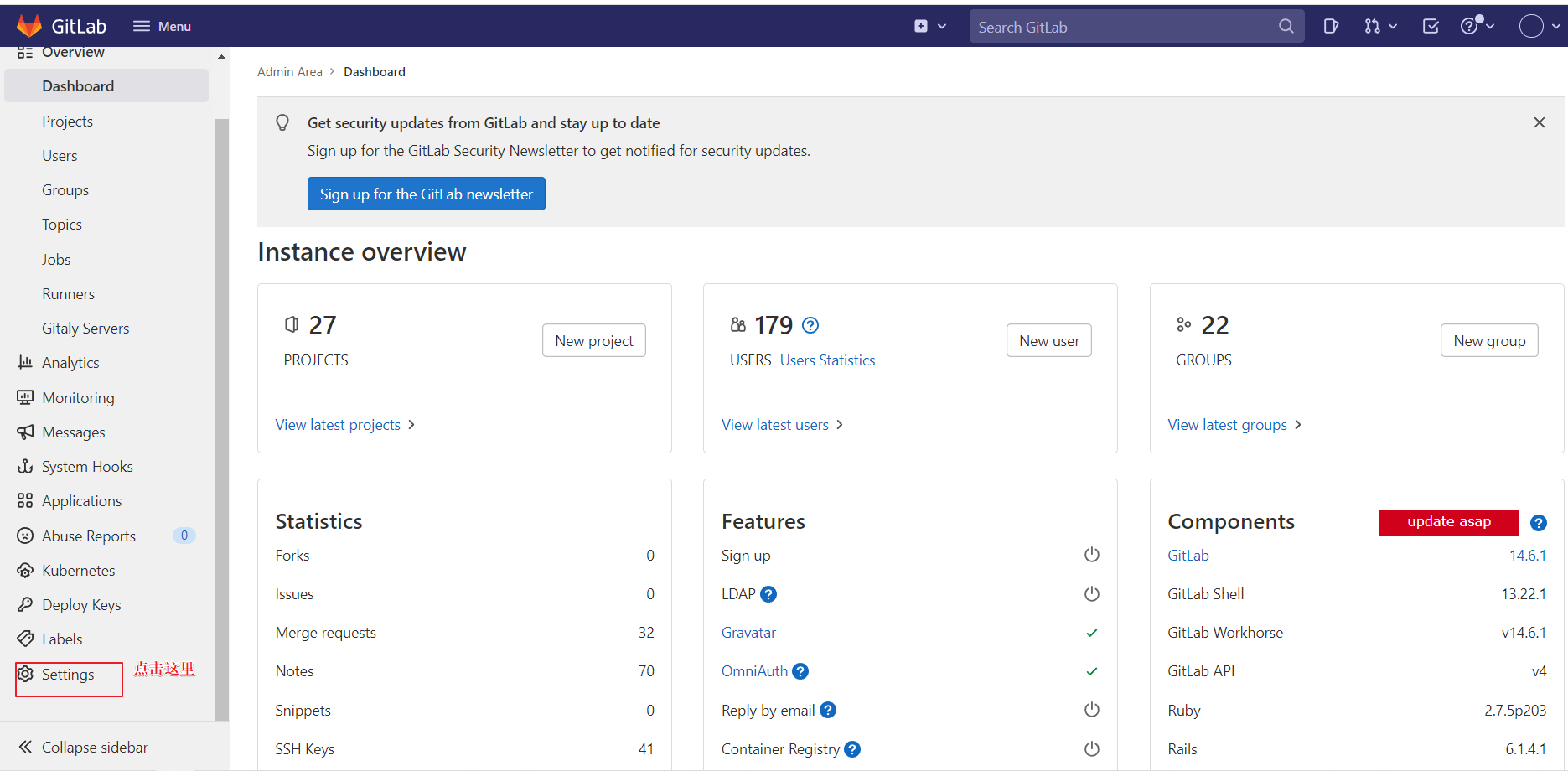Screen dimensions: 1568x771
Task: Open the user avatar dropdown
Action: point(1539,27)
